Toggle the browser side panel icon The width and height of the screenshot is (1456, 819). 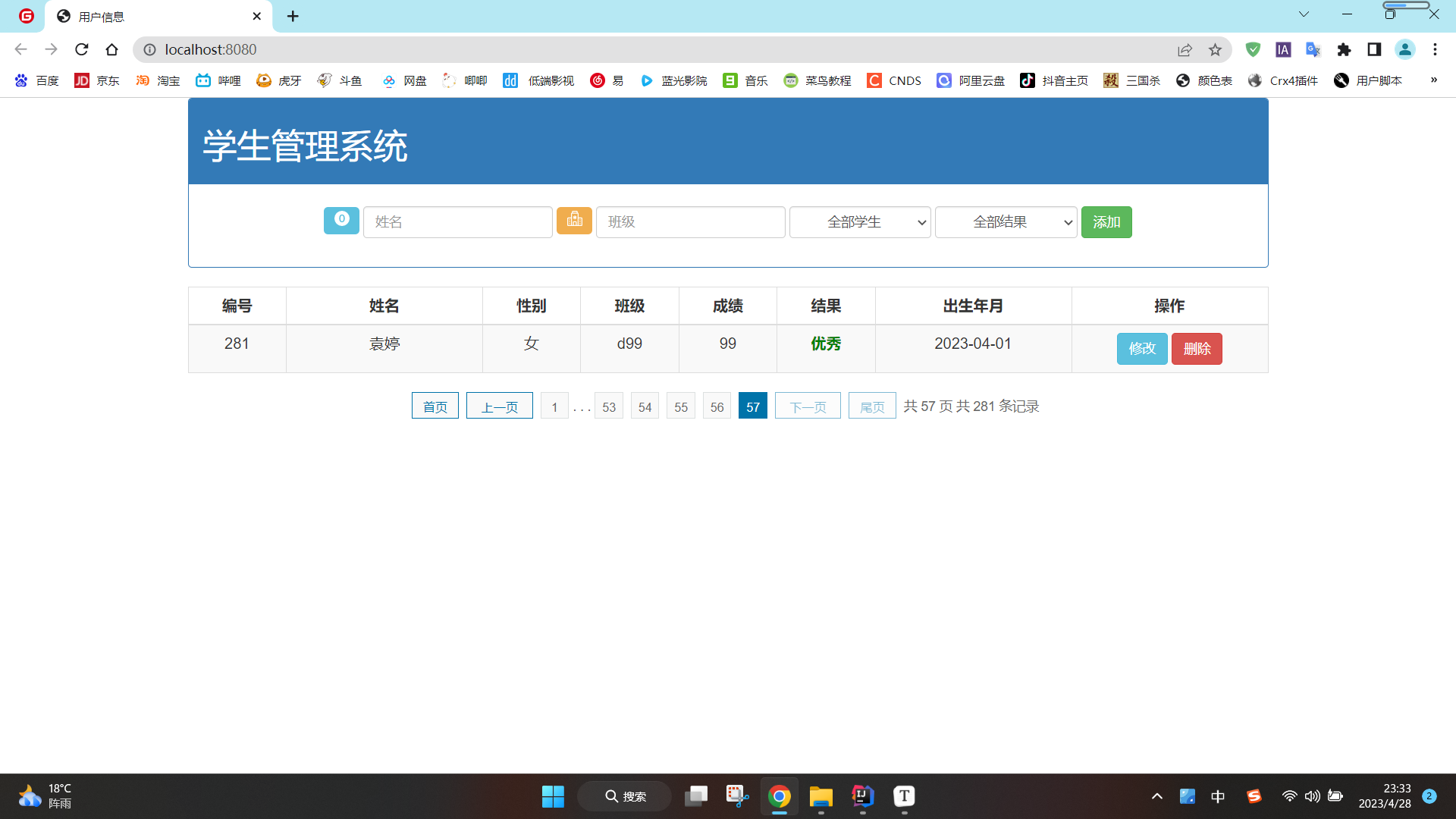pos(1374,49)
